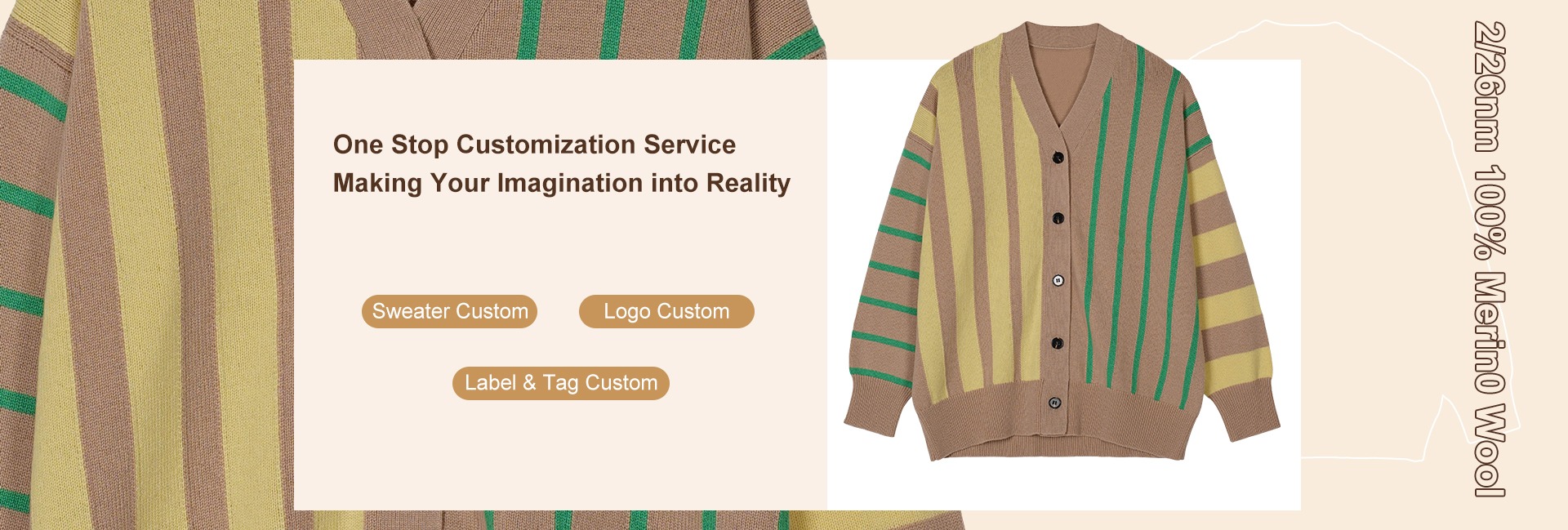The width and height of the screenshot is (1568, 530).
Task: Click the white middle button on the cardigan
Action: [1058, 280]
